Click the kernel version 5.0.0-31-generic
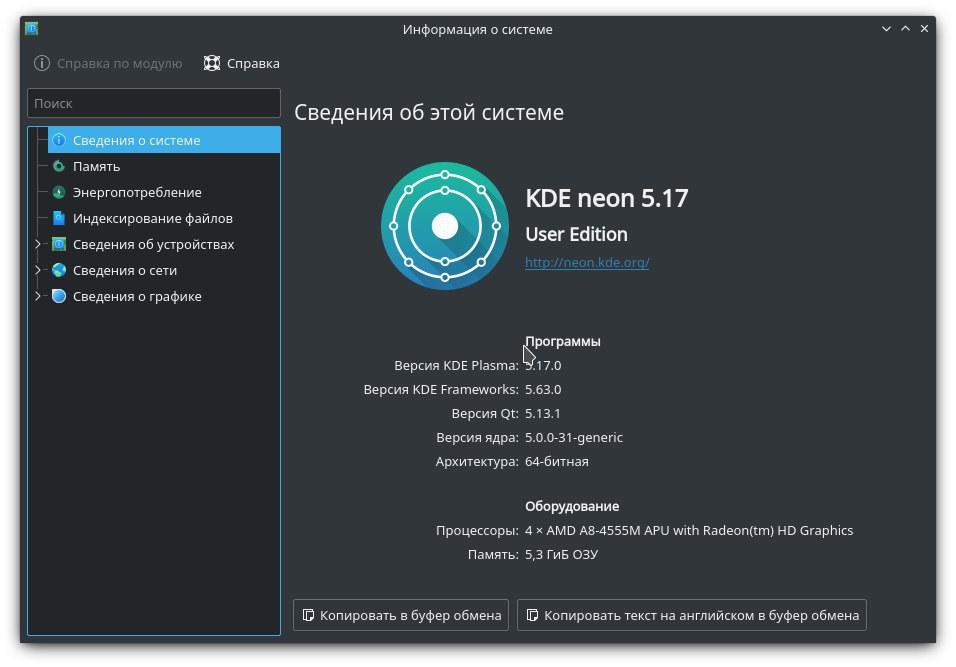956x667 pixels. click(574, 437)
